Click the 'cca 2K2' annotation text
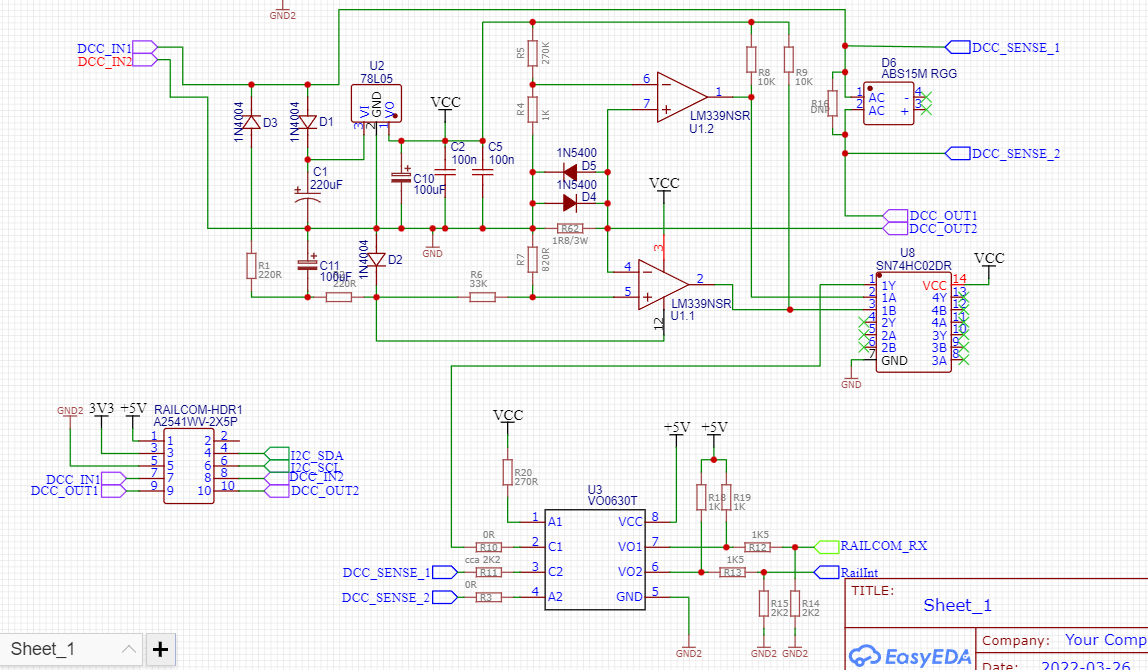This screenshot has width=1148, height=670. pyautogui.click(x=482, y=559)
